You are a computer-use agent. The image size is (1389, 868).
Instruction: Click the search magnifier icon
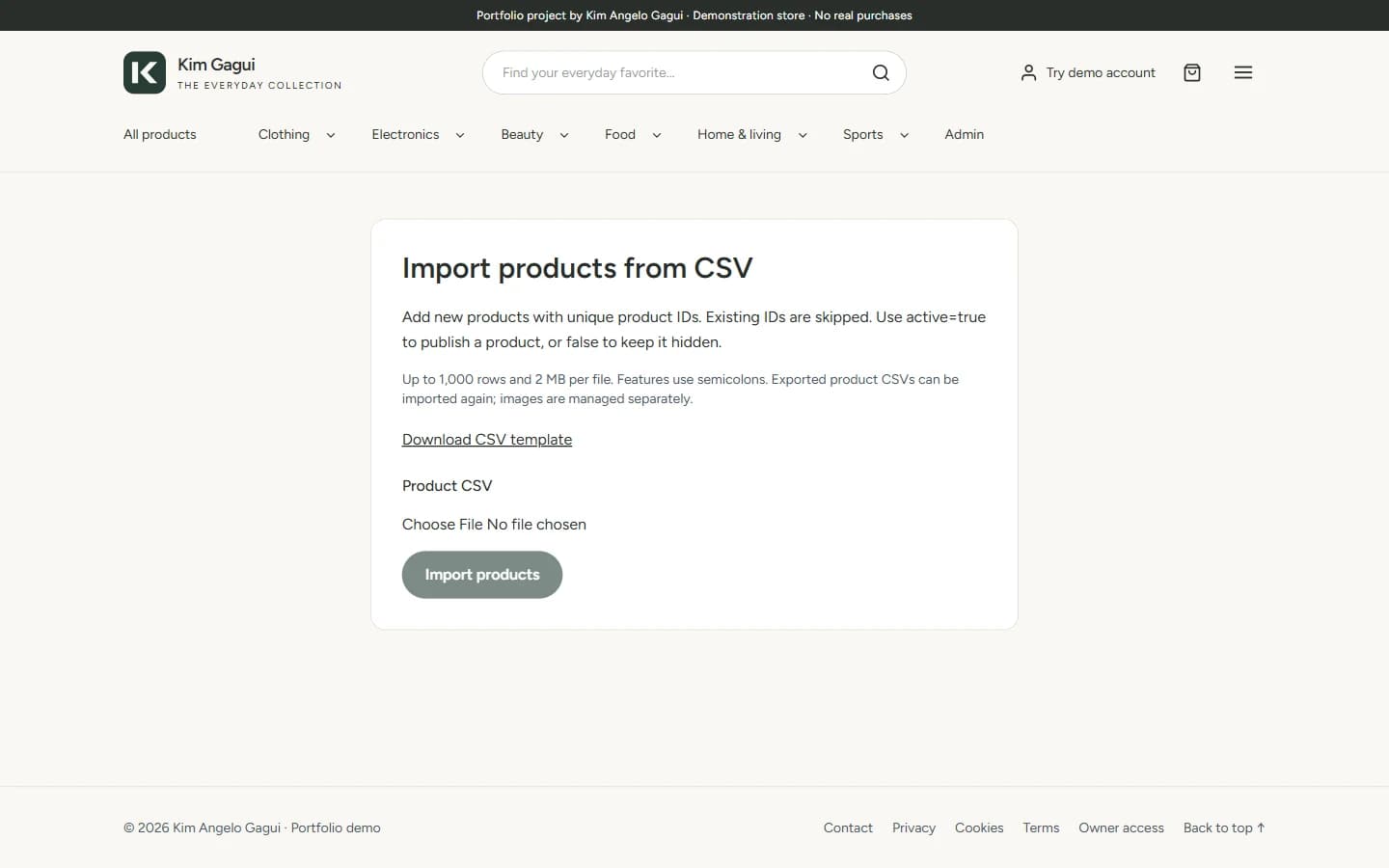(881, 72)
